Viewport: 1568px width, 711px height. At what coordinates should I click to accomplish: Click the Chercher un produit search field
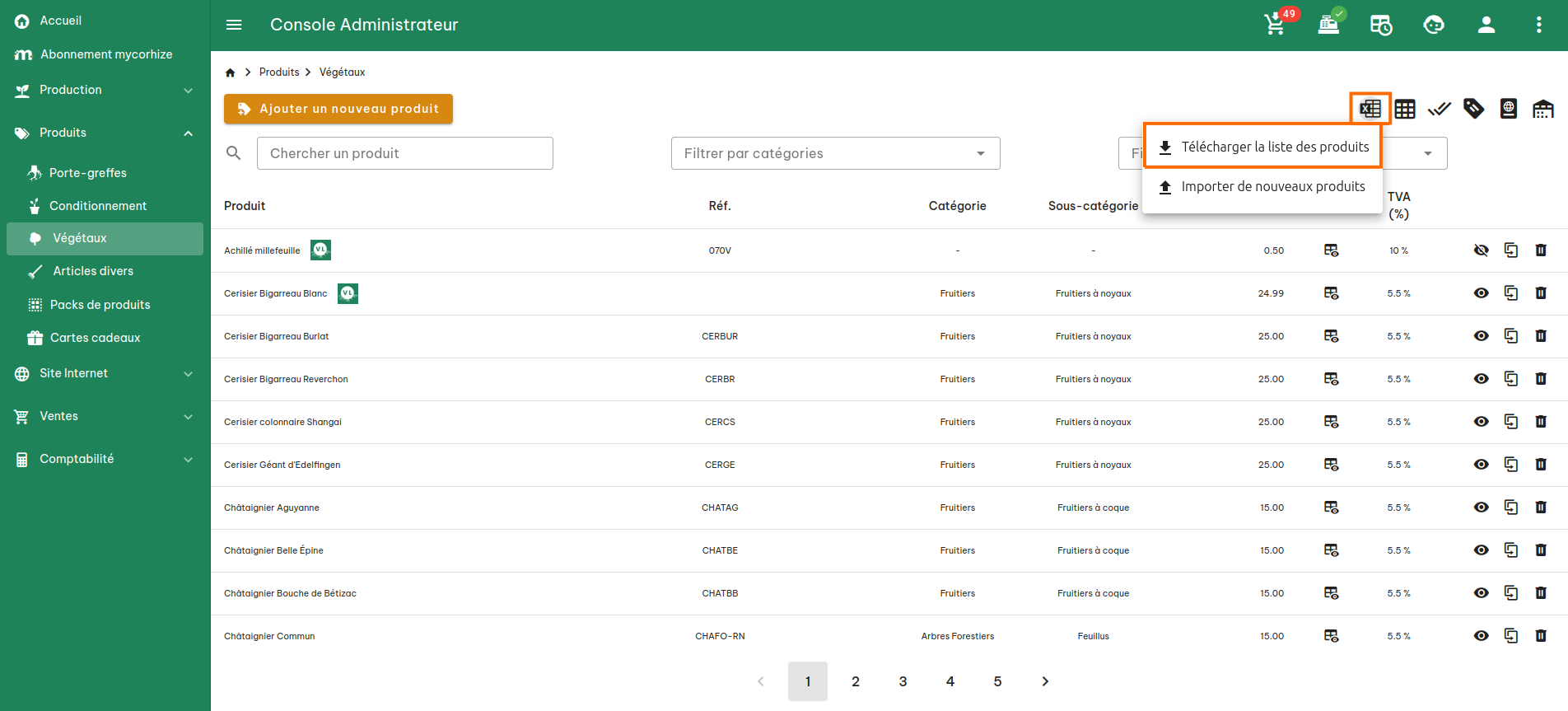coord(404,153)
